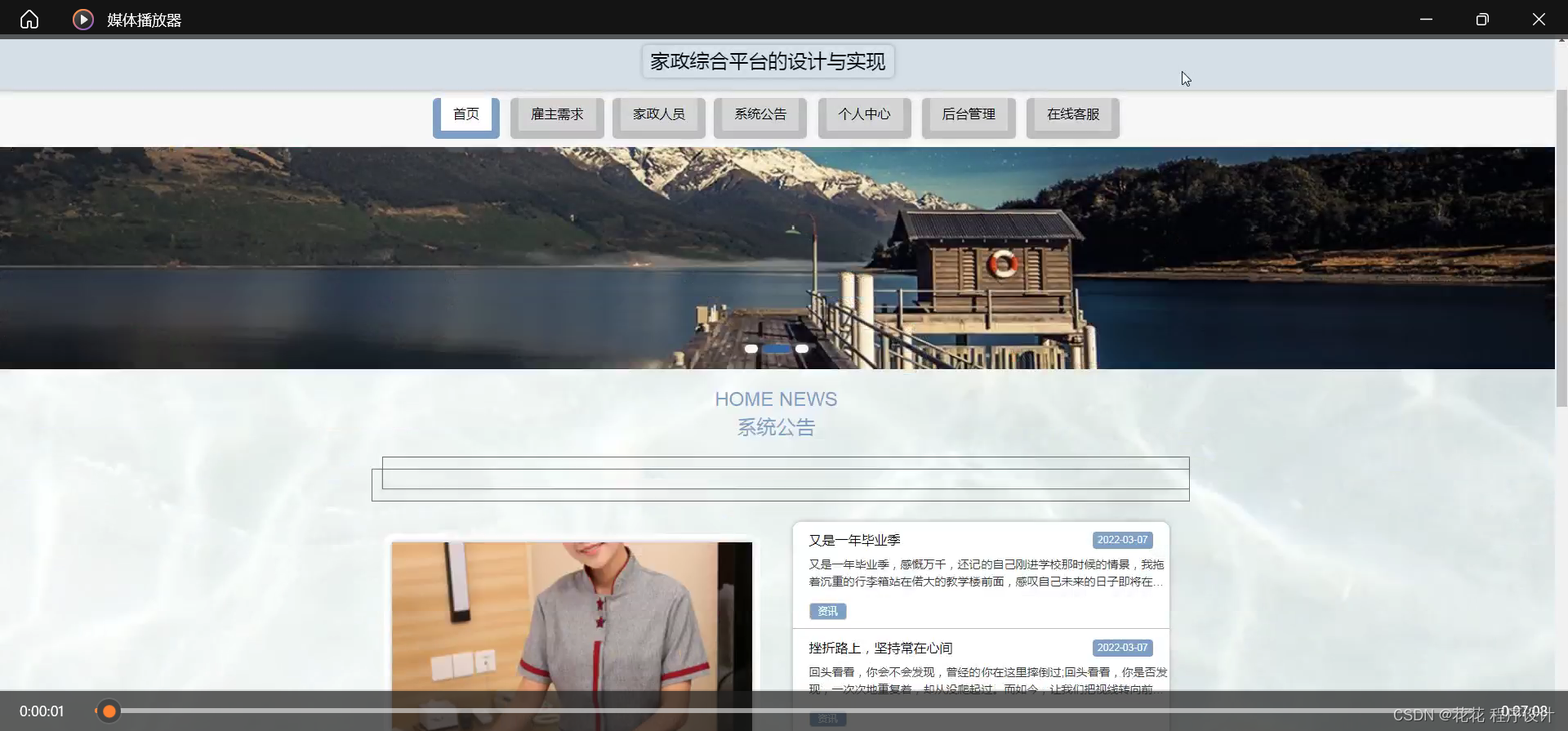1568x731 pixels.
Task: Click the 媒体播放器 title text
Action: (144, 20)
